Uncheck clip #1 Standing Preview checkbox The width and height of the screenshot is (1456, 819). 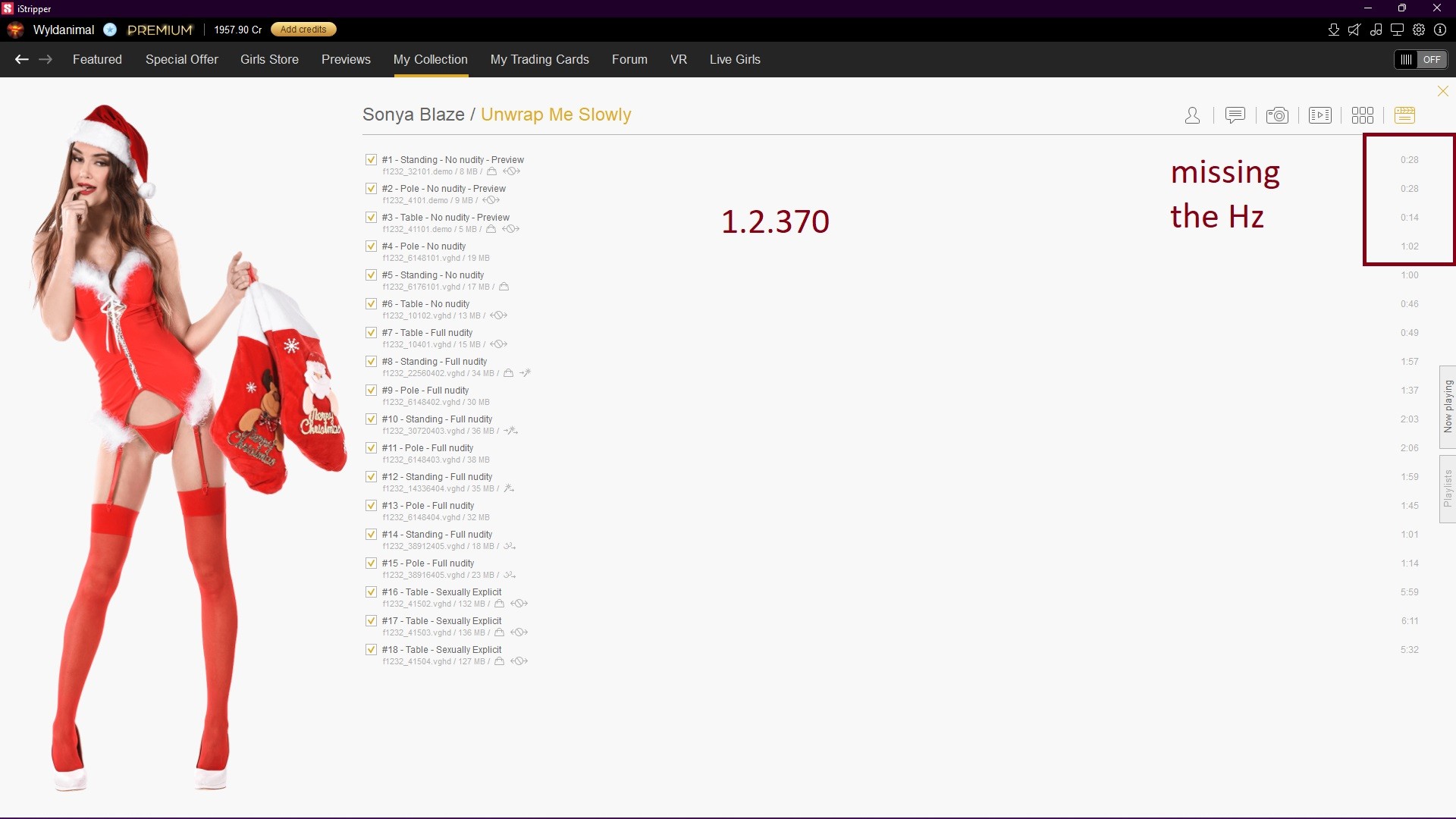pyautogui.click(x=371, y=160)
